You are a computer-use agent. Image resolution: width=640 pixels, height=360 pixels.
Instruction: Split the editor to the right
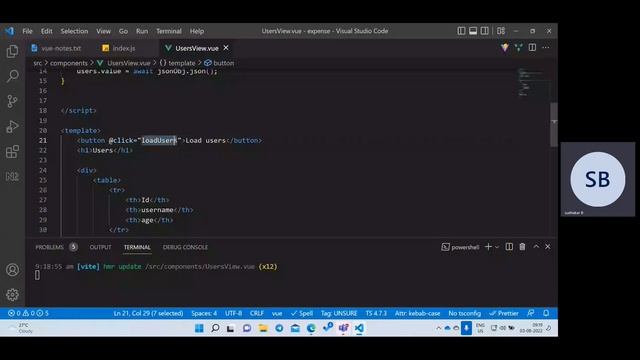(x=532, y=48)
